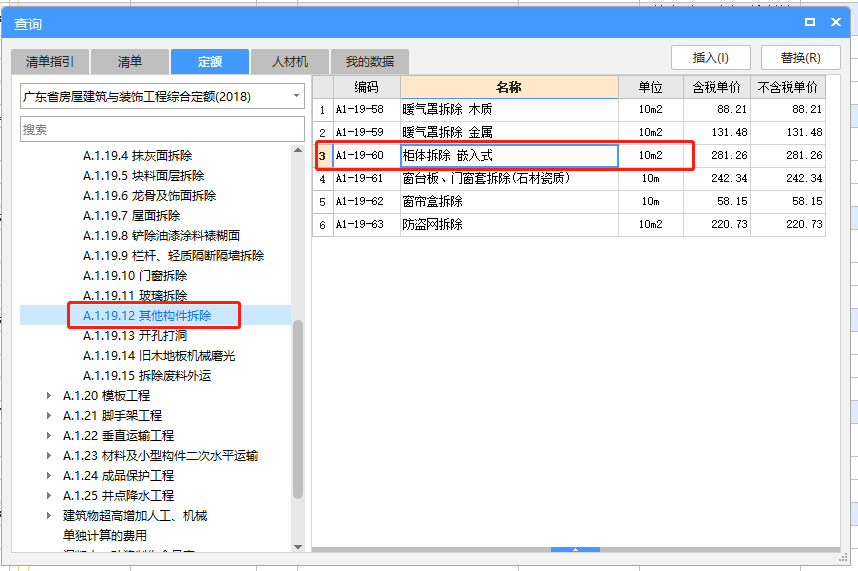Click the 编码 column header

tap(367, 87)
